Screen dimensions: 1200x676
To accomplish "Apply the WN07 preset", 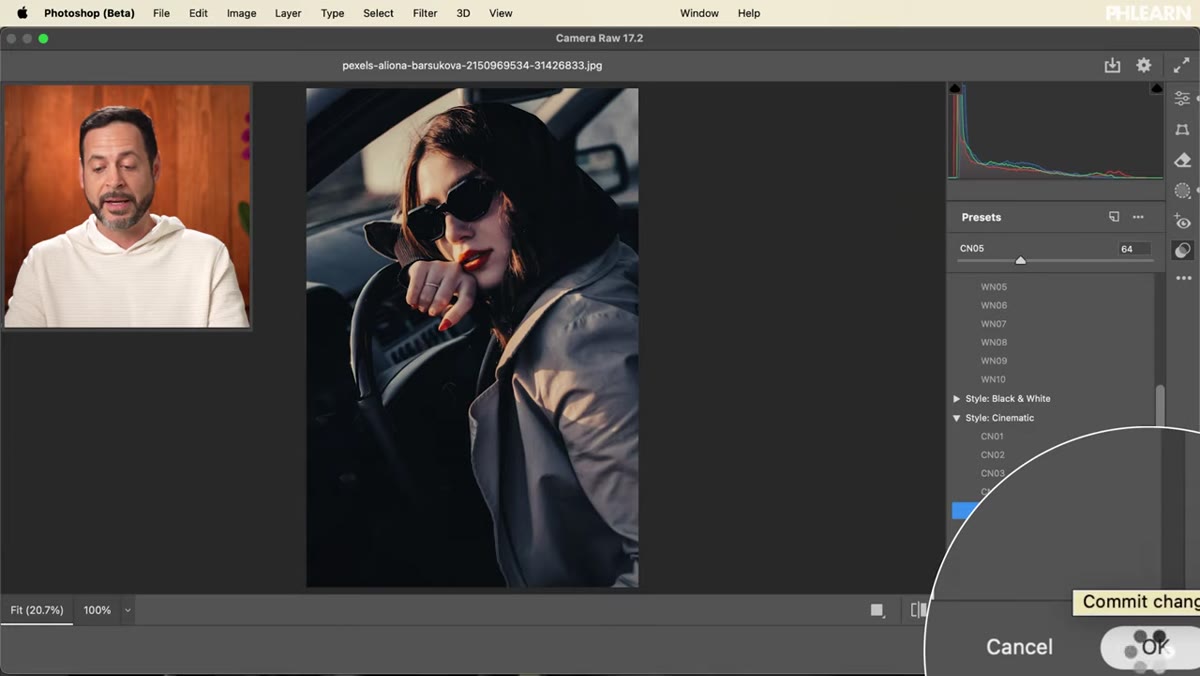I will pyautogui.click(x=993, y=324).
